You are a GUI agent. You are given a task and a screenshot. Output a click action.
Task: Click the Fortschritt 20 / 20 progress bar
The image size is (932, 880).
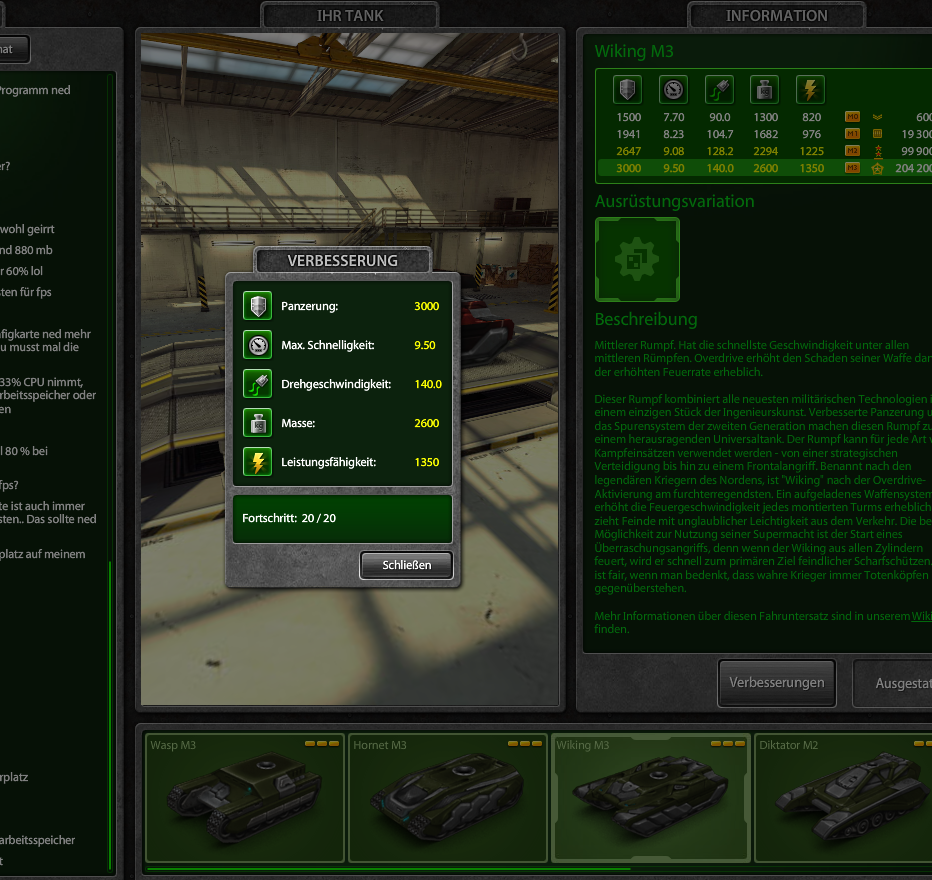point(342,519)
